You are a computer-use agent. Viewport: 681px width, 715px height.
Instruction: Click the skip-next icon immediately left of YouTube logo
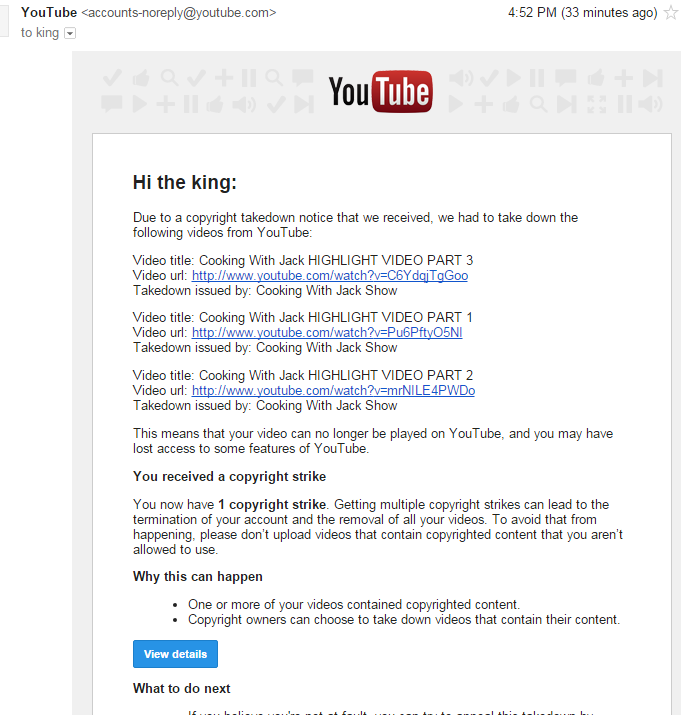point(301,104)
